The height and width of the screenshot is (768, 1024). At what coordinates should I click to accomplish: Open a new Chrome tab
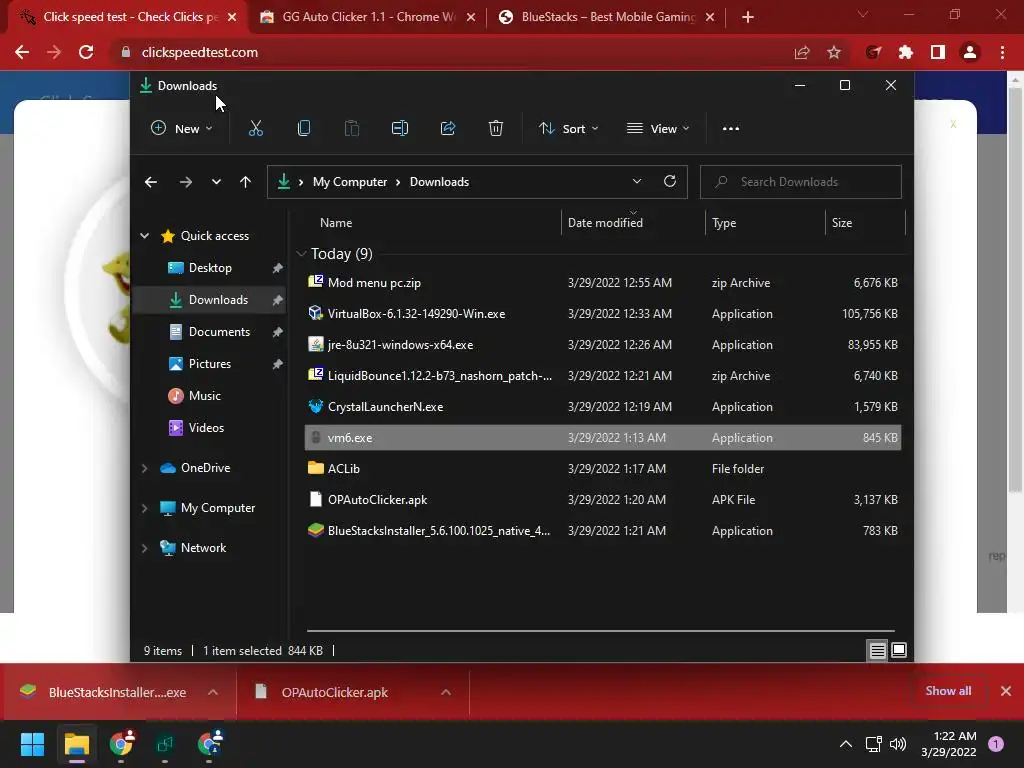748,17
